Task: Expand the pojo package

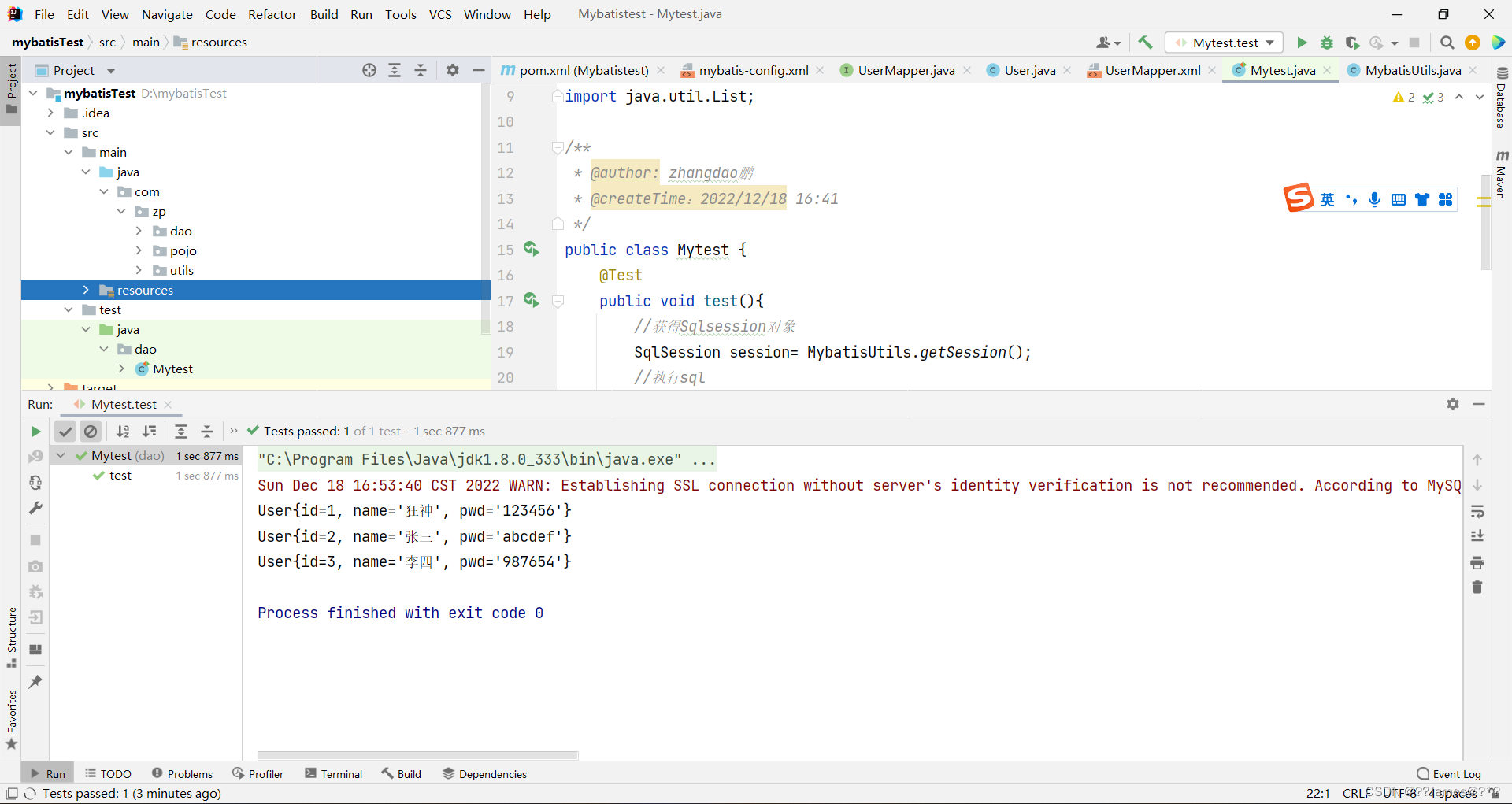Action: 139,250
